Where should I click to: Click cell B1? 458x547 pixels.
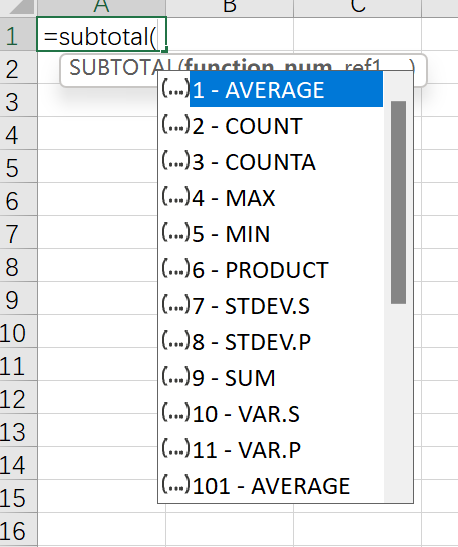pyautogui.click(x=230, y=34)
